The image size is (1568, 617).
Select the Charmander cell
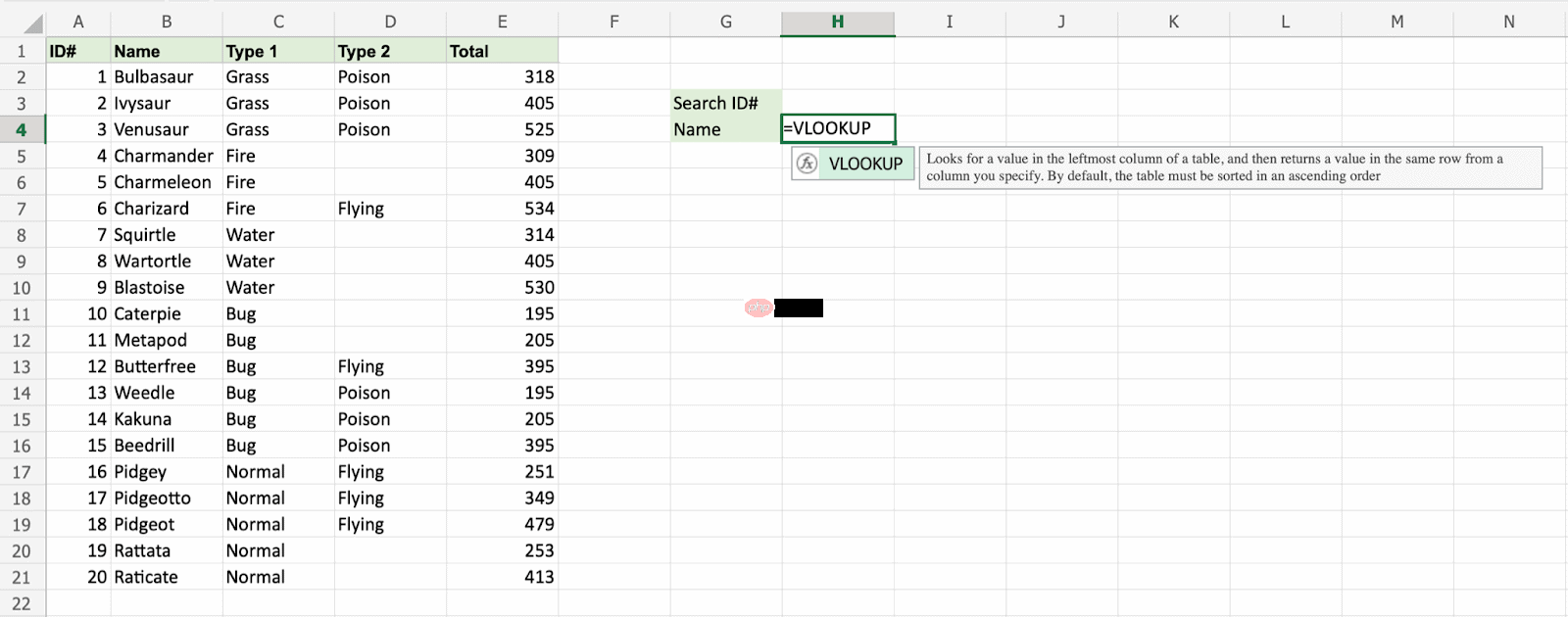[x=167, y=156]
